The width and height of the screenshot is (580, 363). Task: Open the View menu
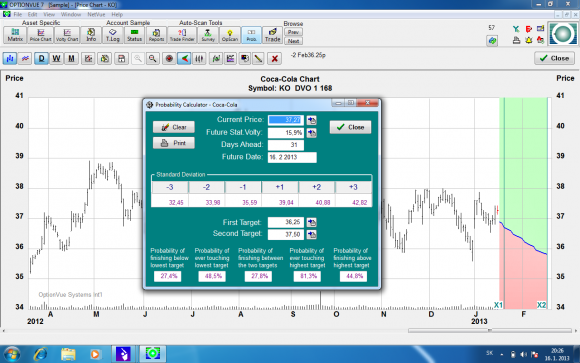tap(49, 14)
